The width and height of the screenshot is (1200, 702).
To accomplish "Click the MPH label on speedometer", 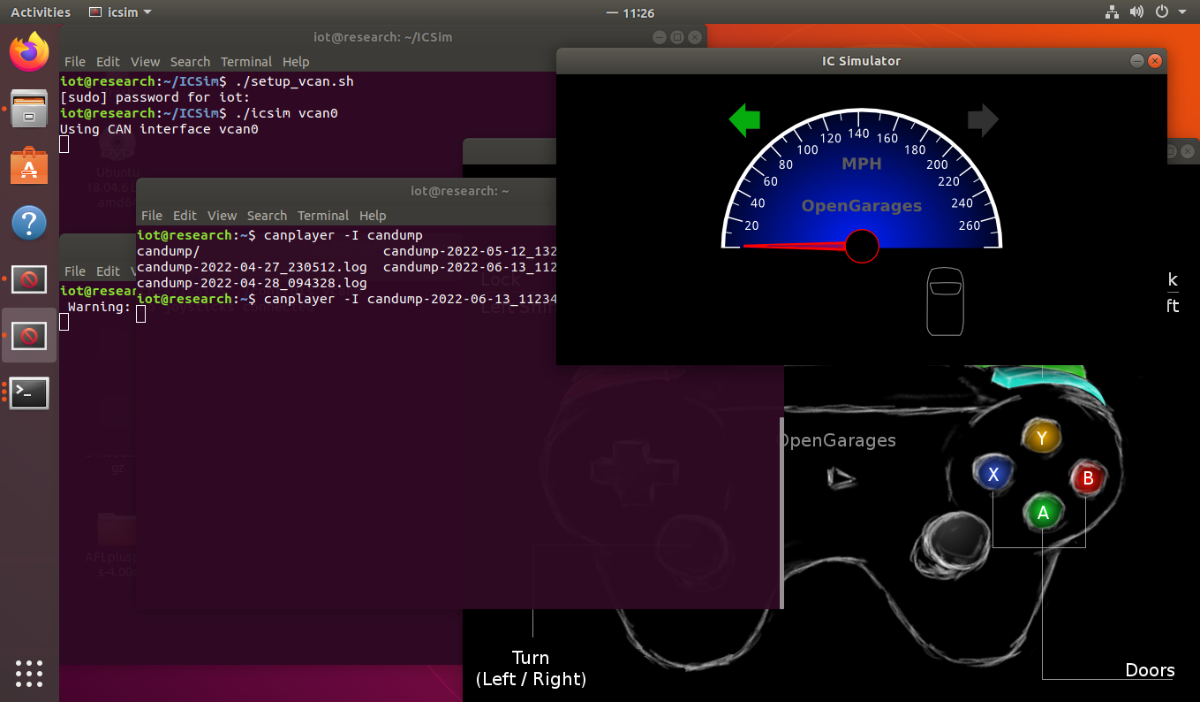I will point(861,163).
